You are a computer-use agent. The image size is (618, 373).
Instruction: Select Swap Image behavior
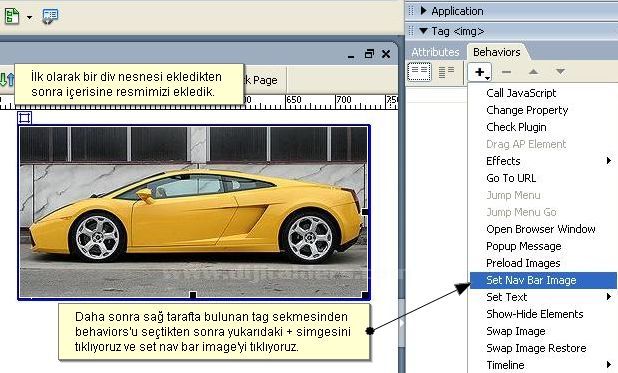(516, 331)
